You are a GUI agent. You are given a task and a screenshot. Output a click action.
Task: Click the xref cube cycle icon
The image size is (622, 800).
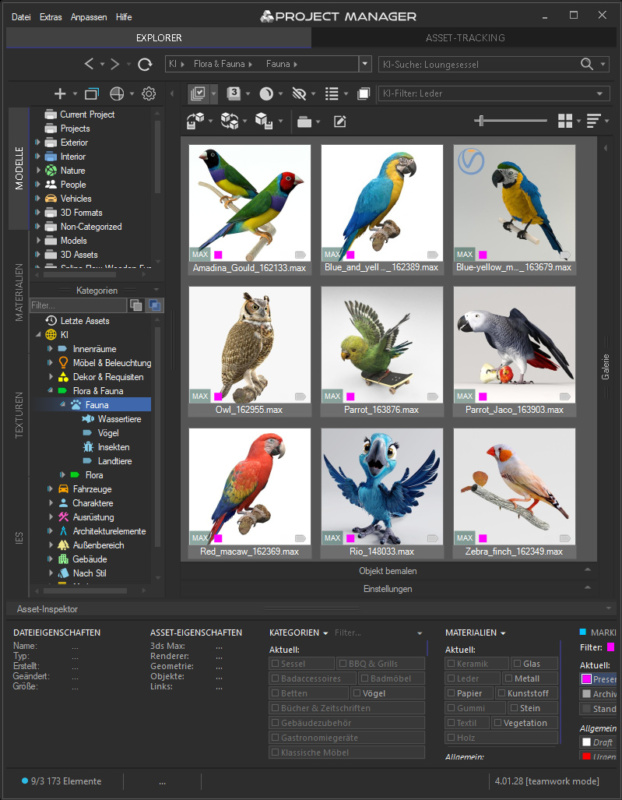point(230,121)
